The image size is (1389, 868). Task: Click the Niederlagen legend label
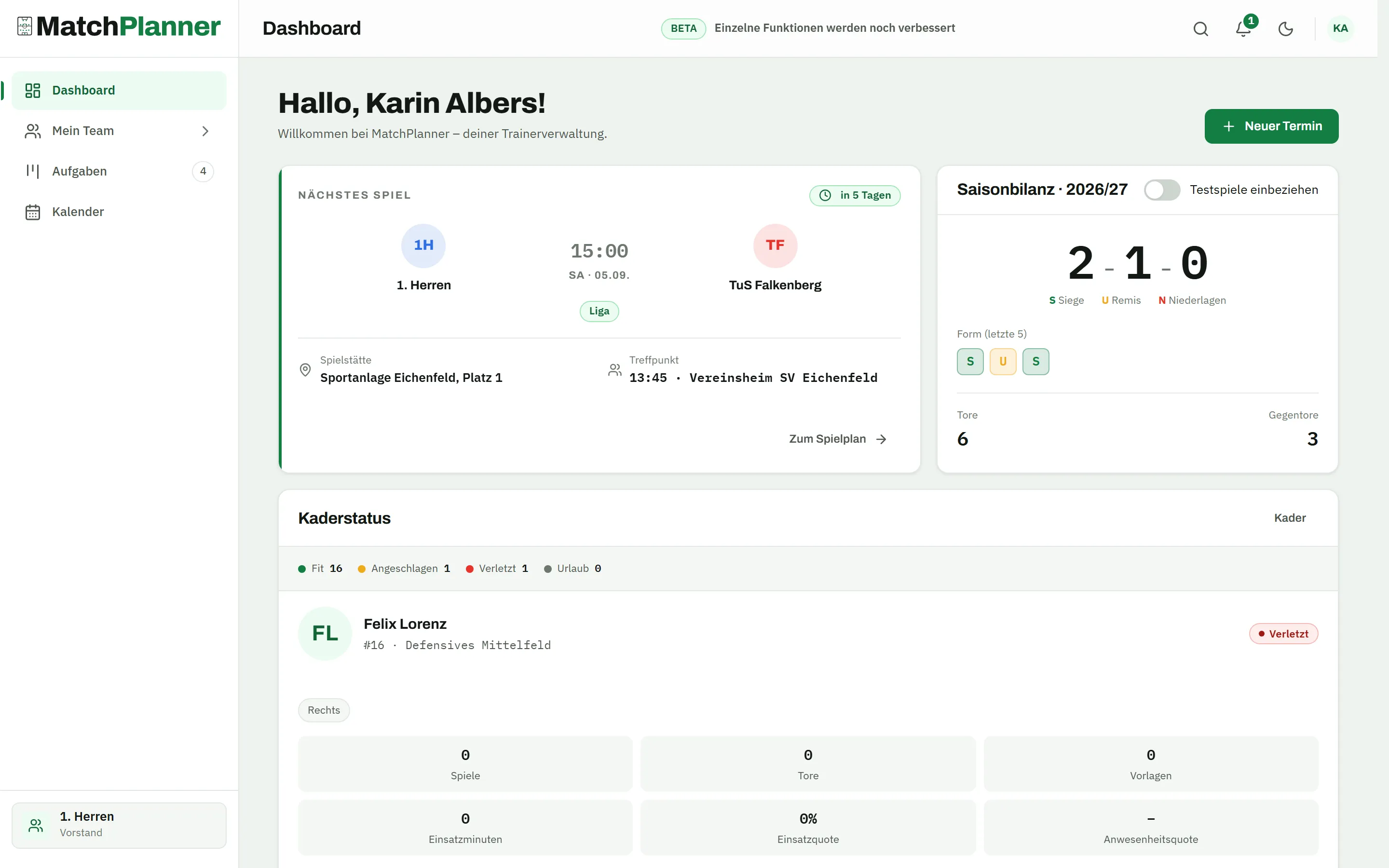[x=1192, y=300]
